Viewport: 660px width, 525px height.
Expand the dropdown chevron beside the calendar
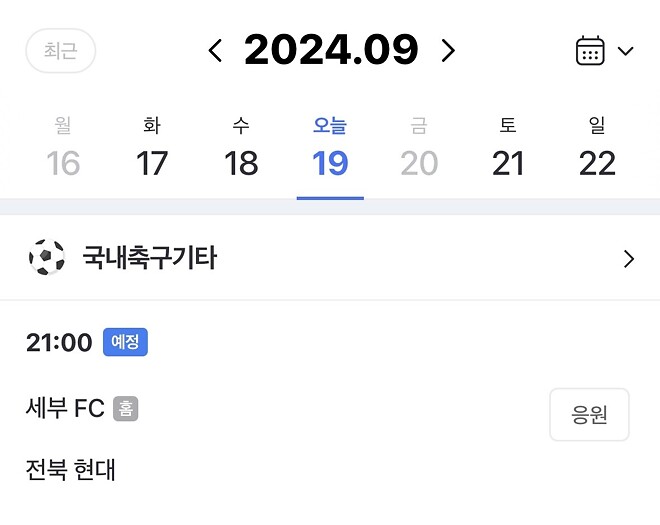(625, 51)
